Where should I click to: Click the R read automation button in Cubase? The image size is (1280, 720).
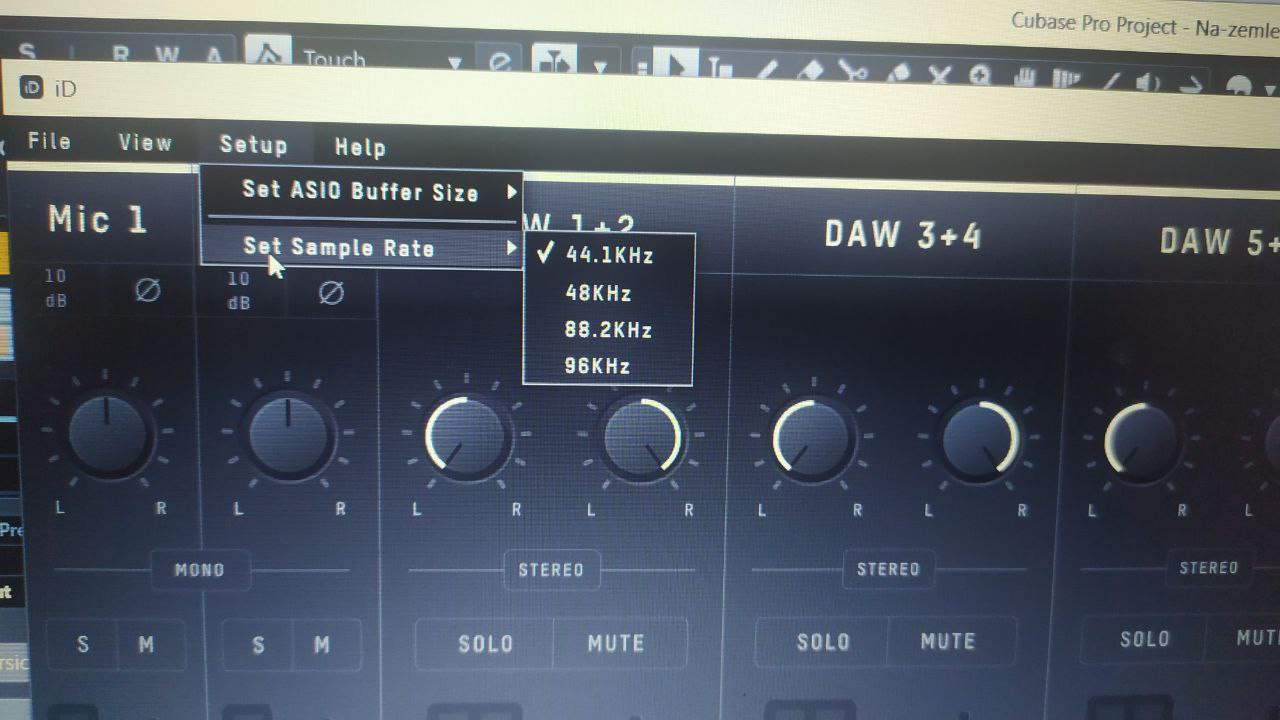tap(120, 55)
